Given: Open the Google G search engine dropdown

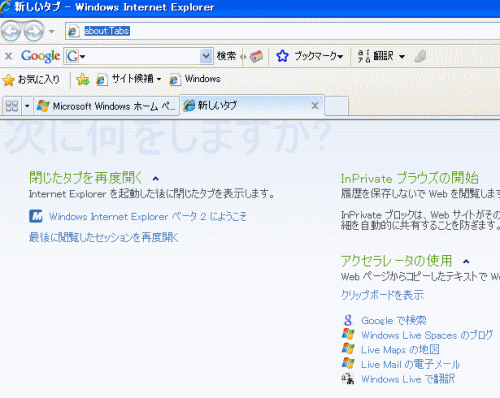Looking at the screenshot, I should [x=76, y=56].
